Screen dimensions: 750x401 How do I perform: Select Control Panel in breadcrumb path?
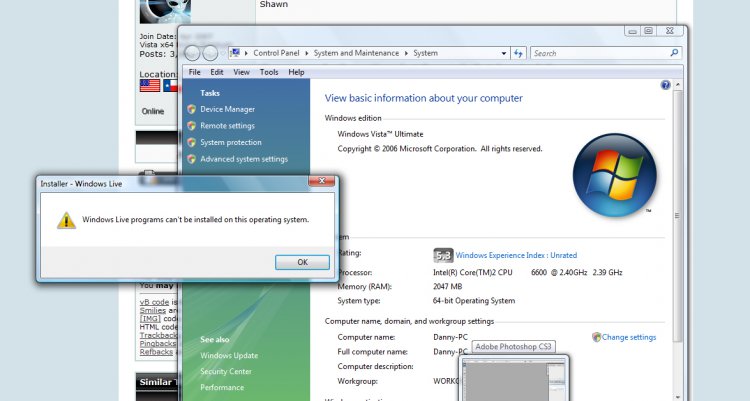coord(276,53)
